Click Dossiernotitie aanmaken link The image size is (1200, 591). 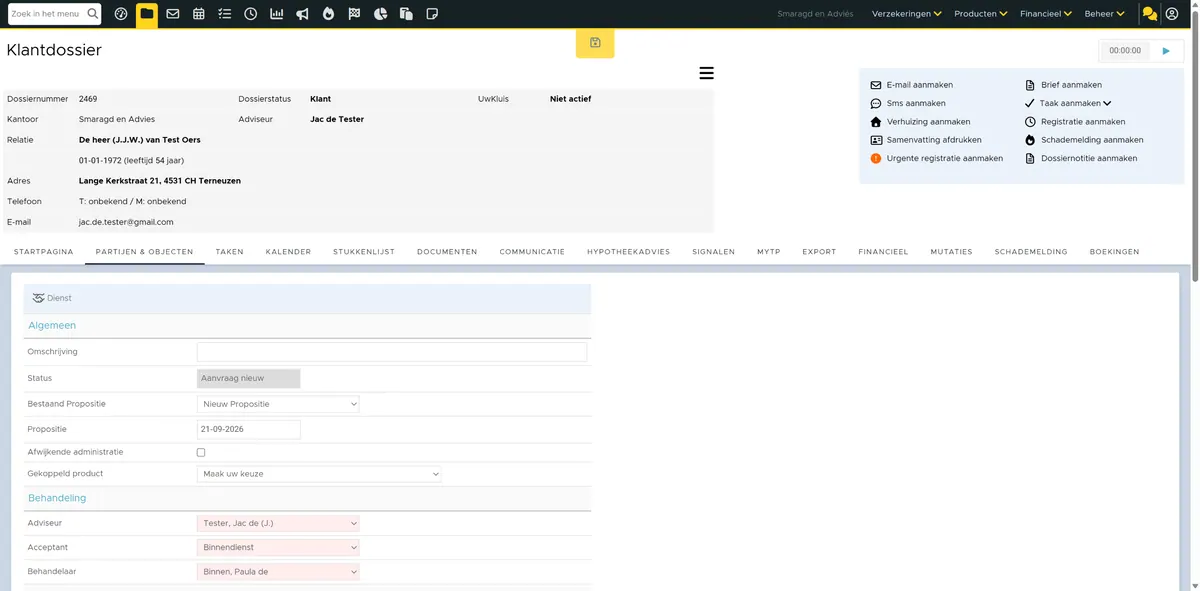1089,158
